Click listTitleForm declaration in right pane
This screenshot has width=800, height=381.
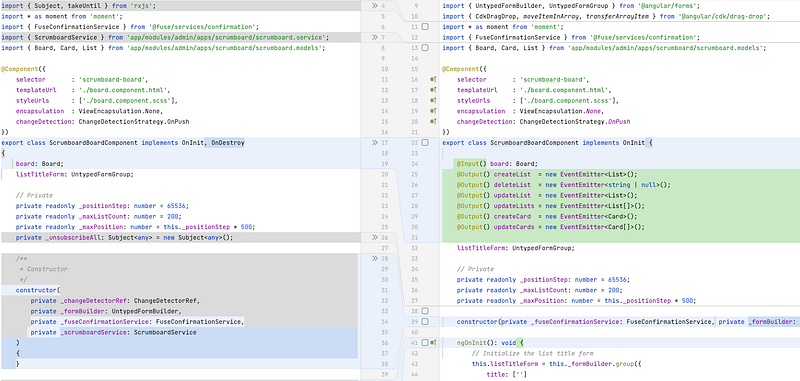pyautogui.click(x=480, y=248)
